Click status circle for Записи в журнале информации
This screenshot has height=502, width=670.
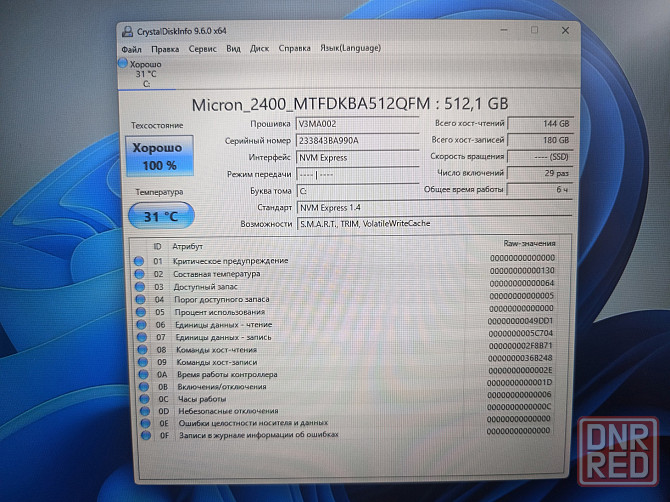point(146,435)
